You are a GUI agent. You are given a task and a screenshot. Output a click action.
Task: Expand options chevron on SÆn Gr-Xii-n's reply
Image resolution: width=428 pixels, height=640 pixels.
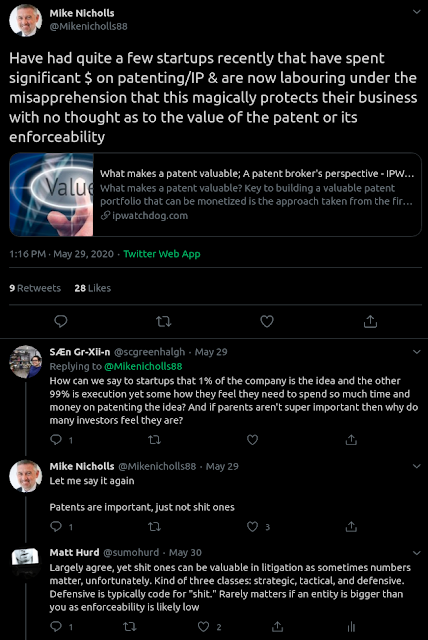417,351
